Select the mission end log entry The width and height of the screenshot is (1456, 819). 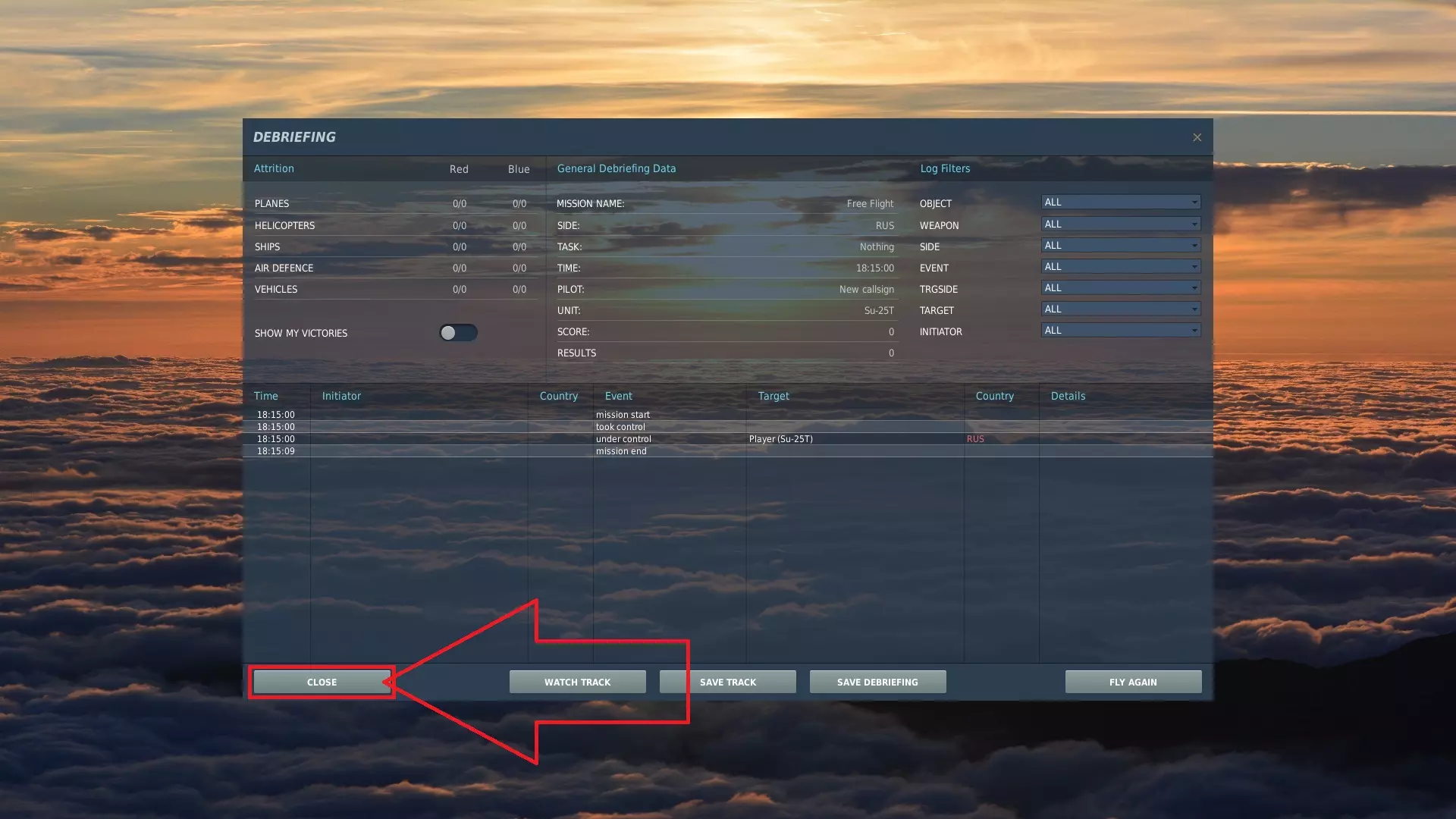(620, 451)
